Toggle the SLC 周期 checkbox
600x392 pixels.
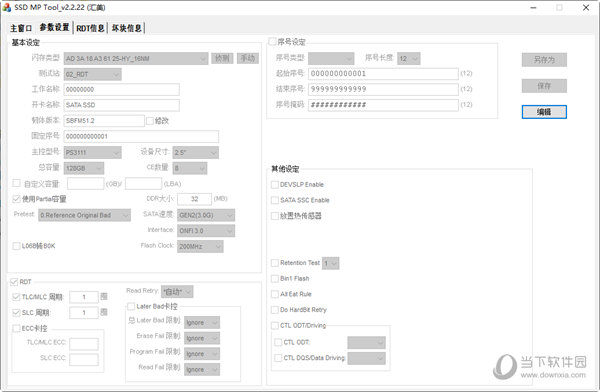16,313
